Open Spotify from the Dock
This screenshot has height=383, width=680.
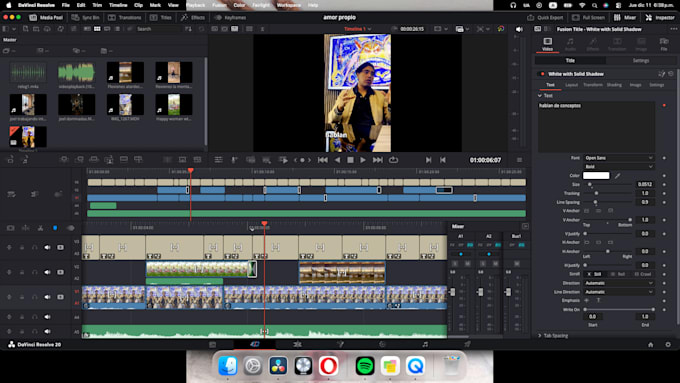pos(365,366)
